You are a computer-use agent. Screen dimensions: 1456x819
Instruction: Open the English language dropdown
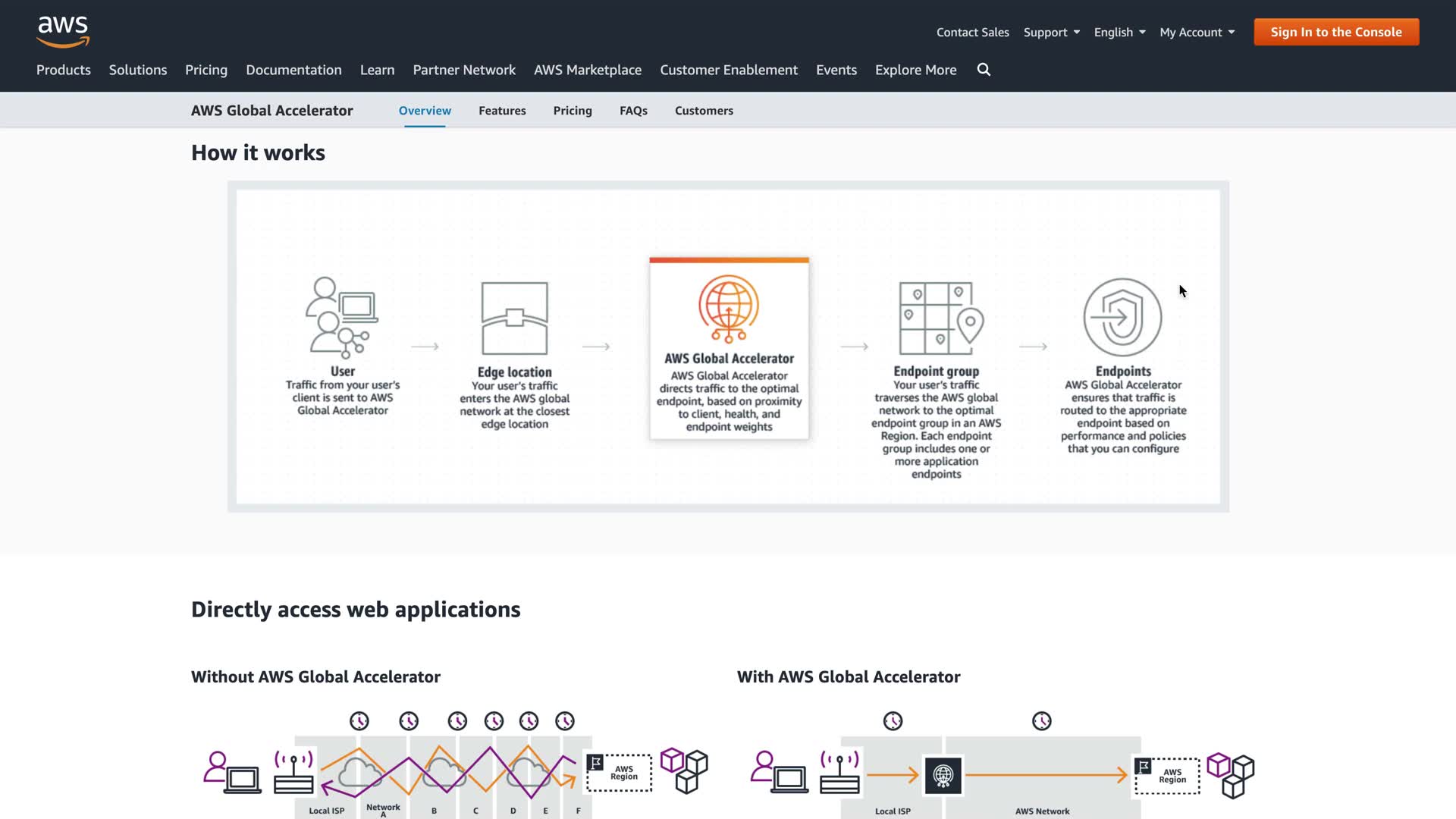pyautogui.click(x=1119, y=32)
